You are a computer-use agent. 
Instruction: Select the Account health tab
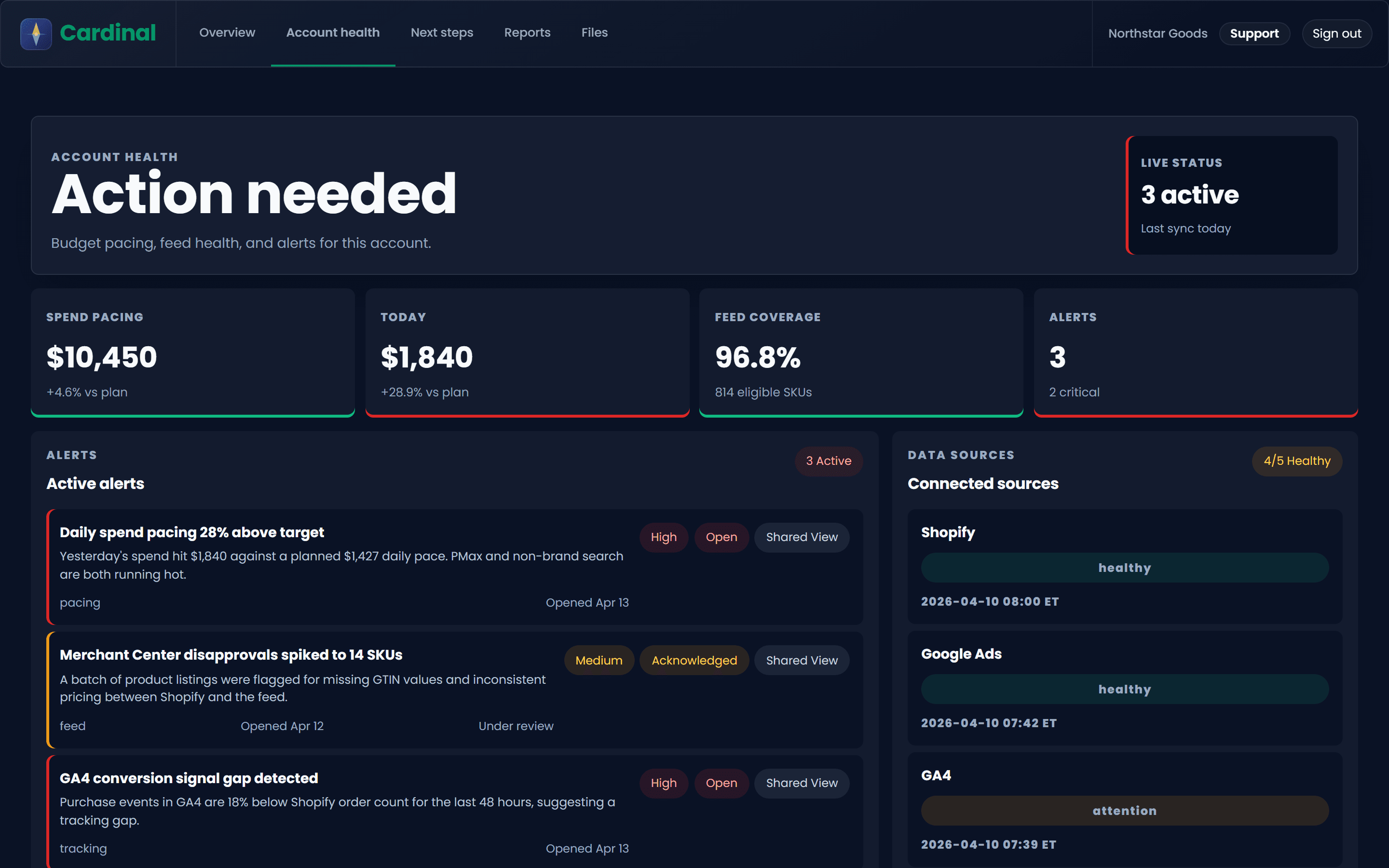pos(333,33)
